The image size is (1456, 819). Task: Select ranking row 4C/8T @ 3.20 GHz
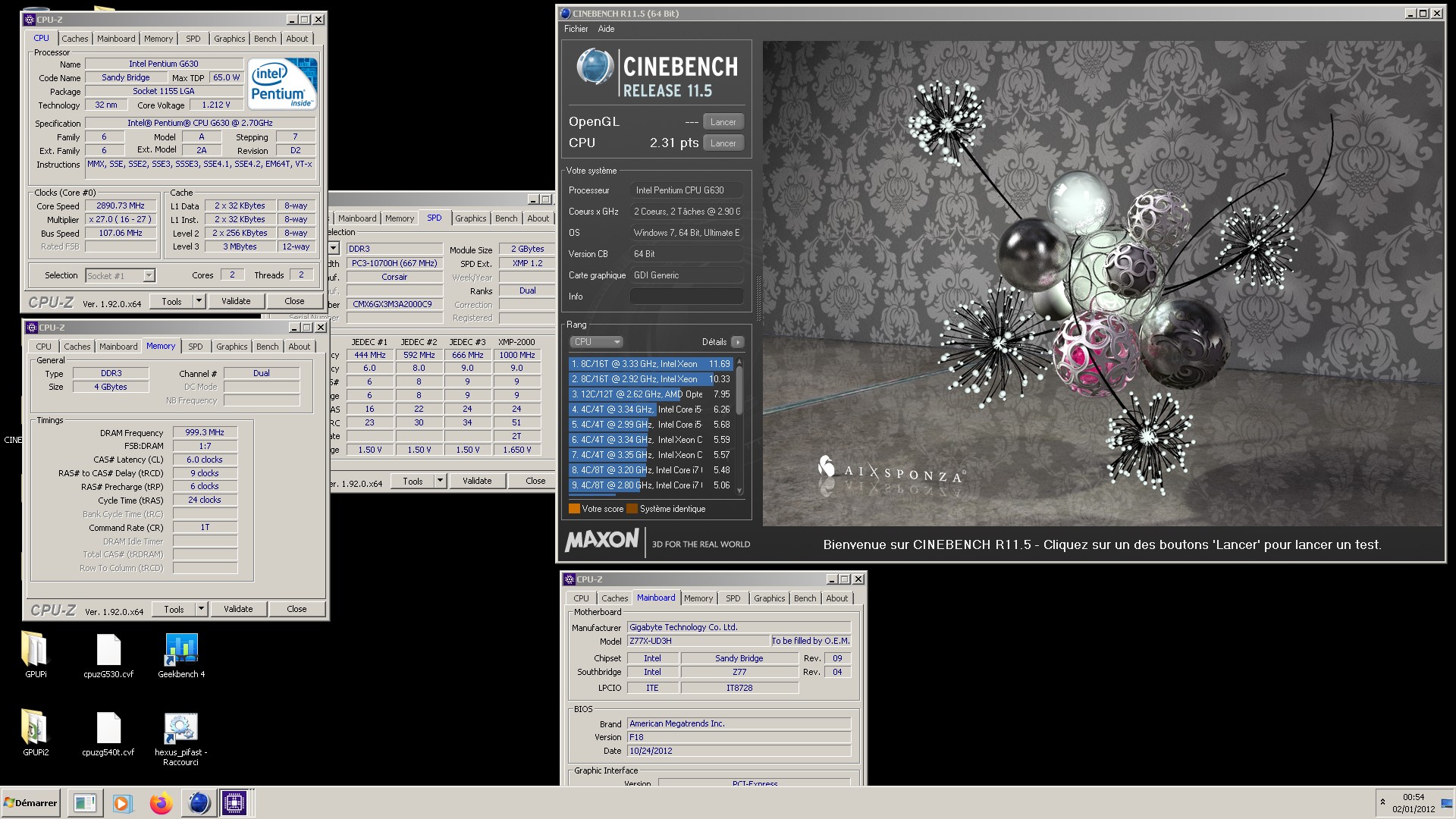(651, 470)
